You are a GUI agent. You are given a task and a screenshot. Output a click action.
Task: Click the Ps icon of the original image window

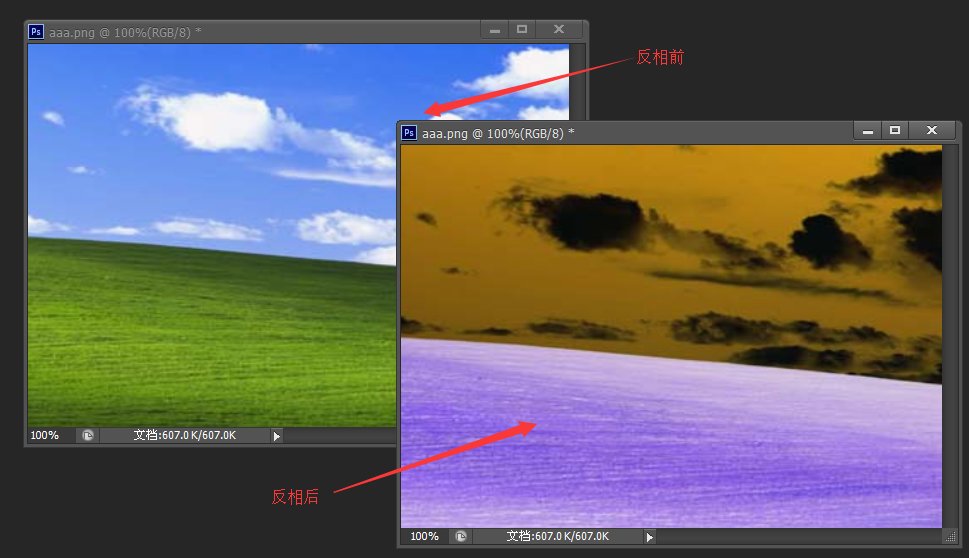click(36, 32)
